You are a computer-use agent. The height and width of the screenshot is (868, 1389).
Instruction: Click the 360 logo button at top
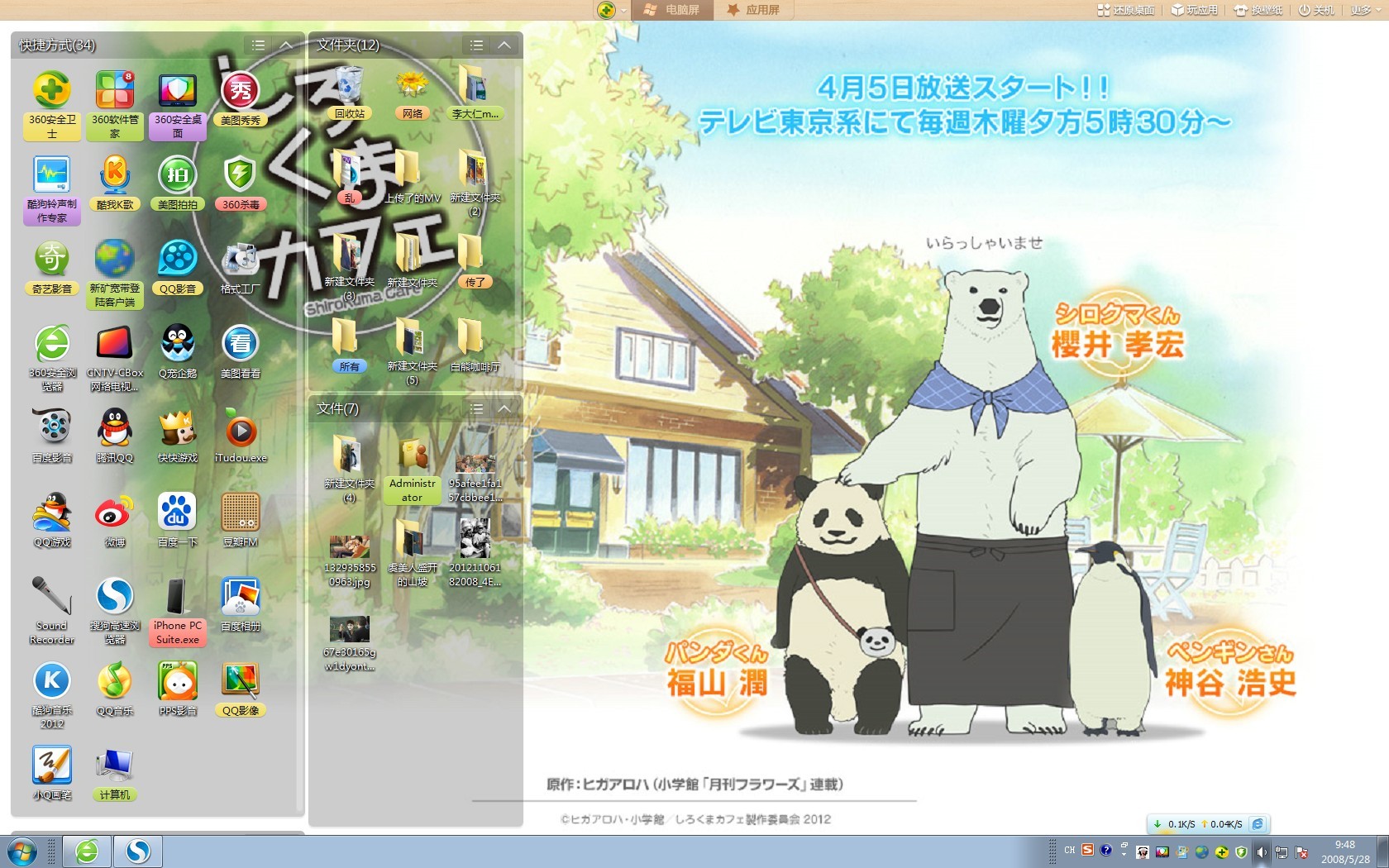tap(608, 10)
